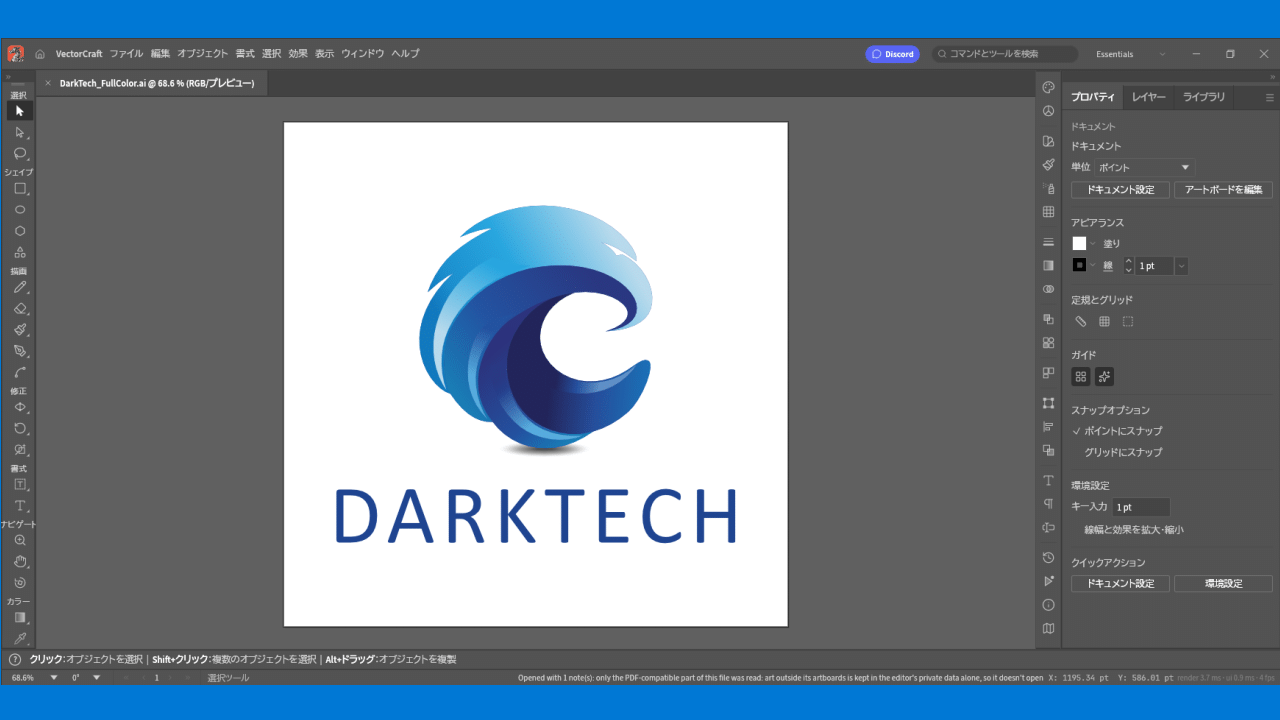Screen dimensions: 1280x720
Task: Open the zoom level dropdown in status bar
Action: tap(54, 678)
